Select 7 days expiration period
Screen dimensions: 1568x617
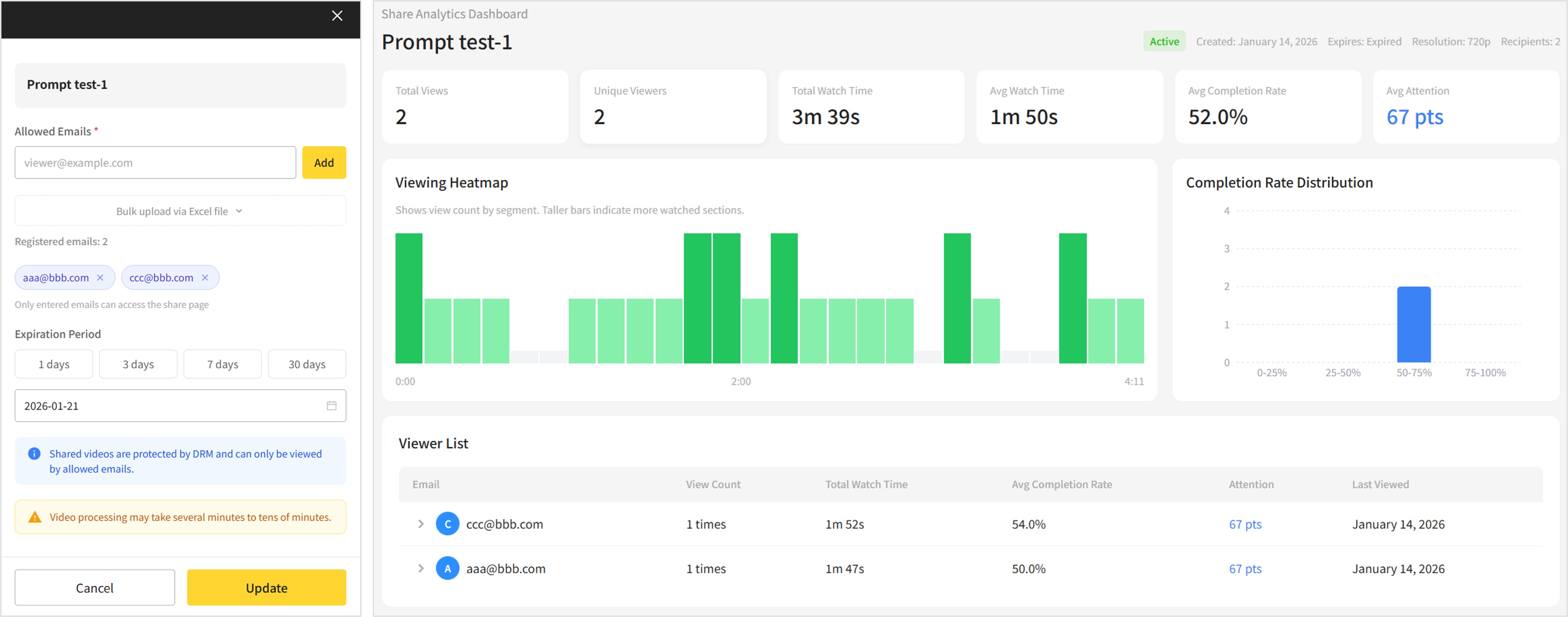pyautogui.click(x=222, y=364)
